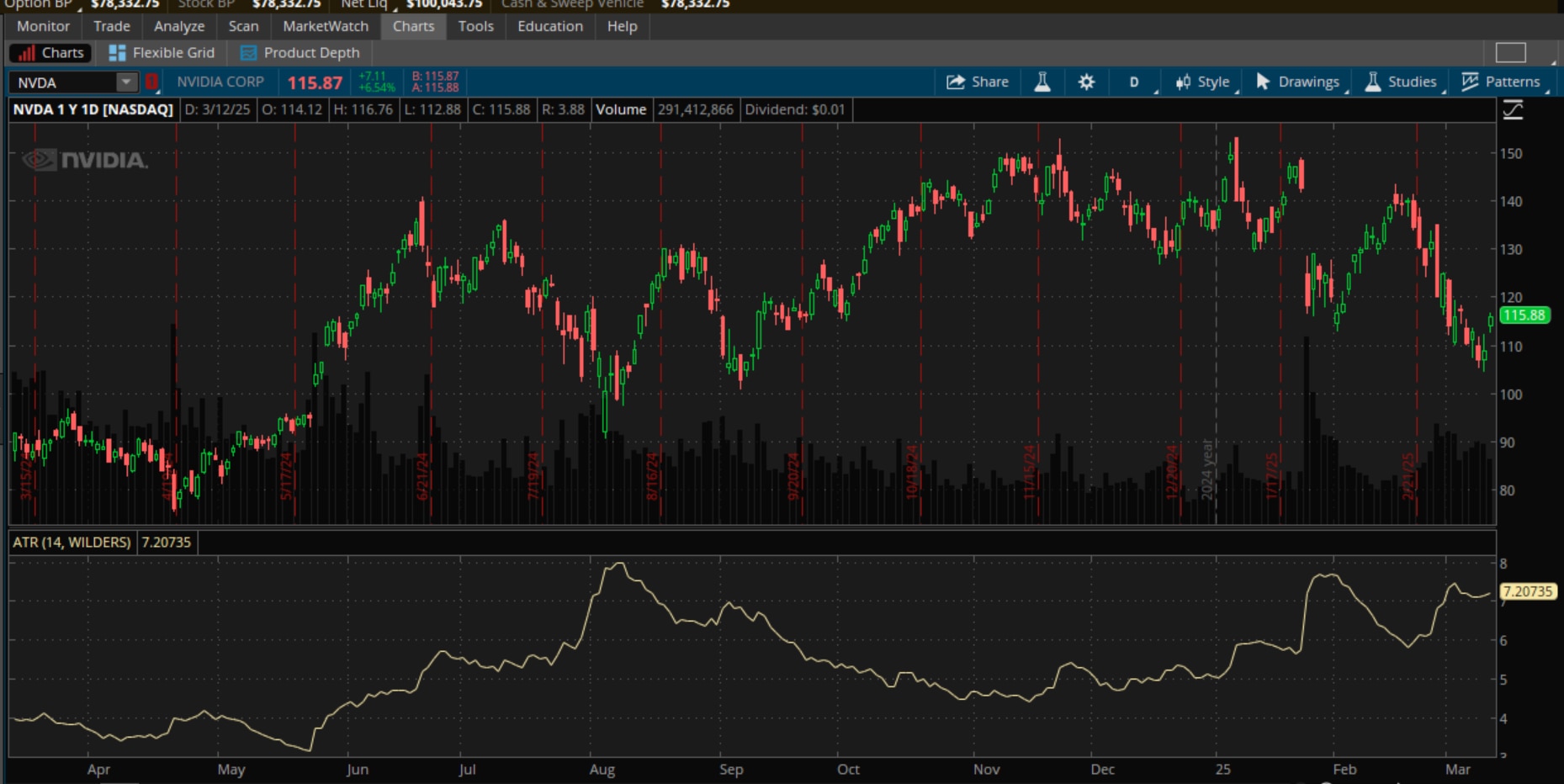Open the MarketWatch tab

(x=326, y=26)
